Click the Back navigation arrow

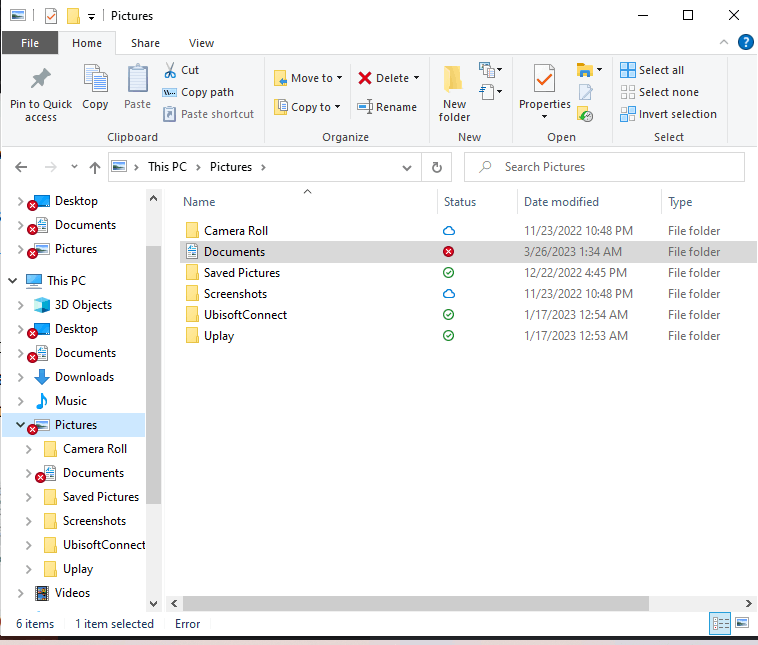tap(21, 167)
